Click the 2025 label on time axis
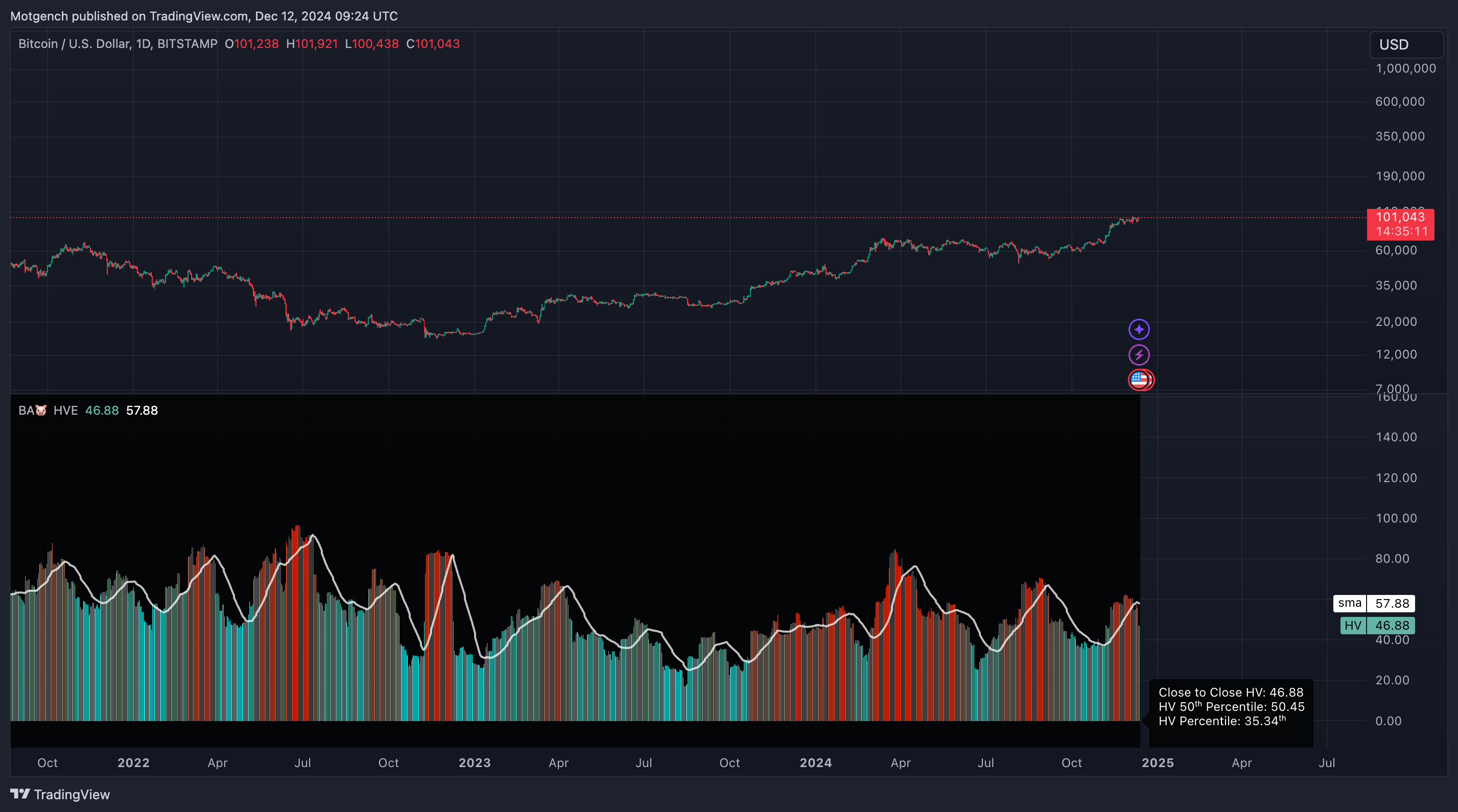This screenshot has width=1458, height=812. [x=1158, y=763]
